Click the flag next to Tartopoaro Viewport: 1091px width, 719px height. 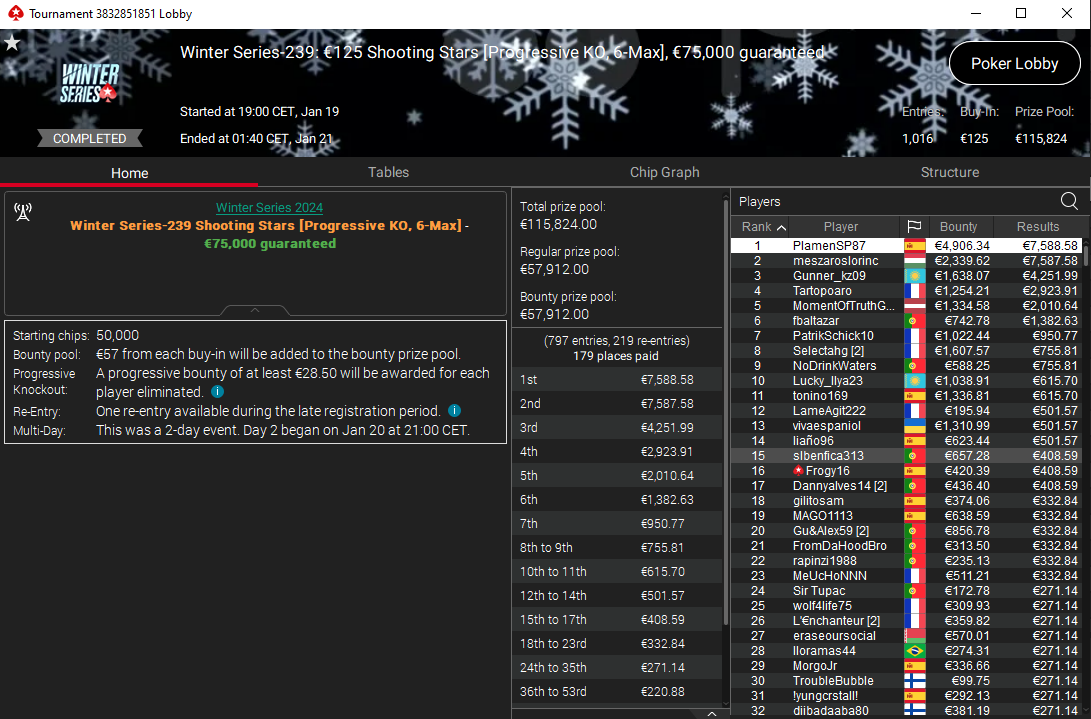coord(914,291)
